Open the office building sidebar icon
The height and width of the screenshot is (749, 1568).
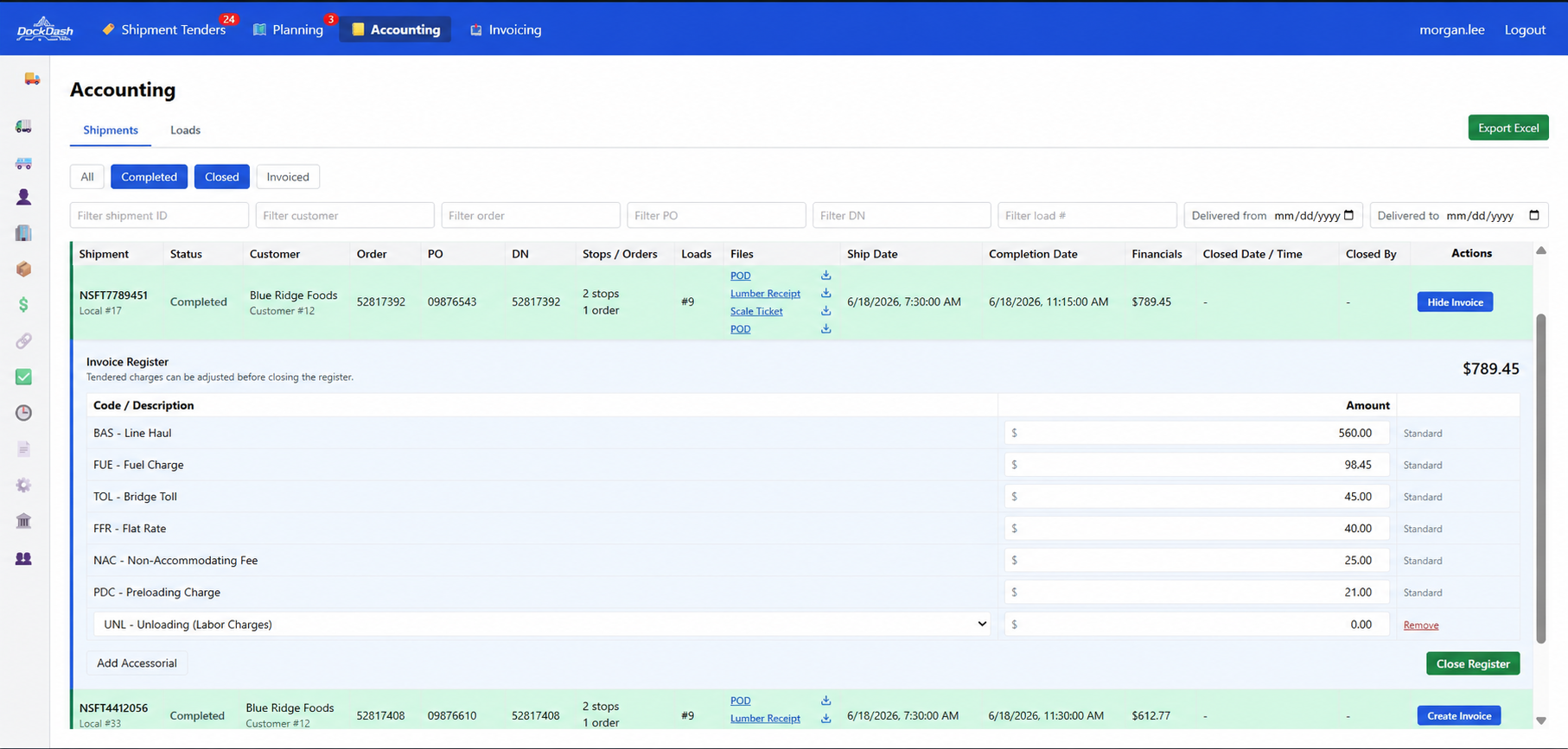coord(23,233)
